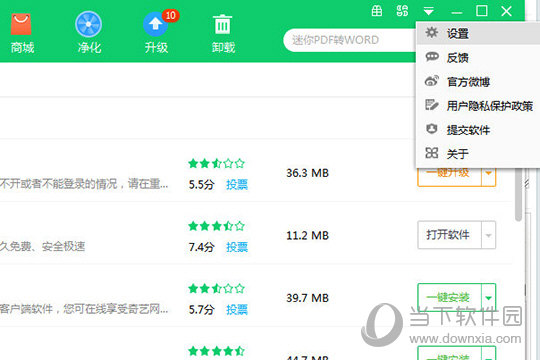Open the 商城 store tab

(22, 33)
